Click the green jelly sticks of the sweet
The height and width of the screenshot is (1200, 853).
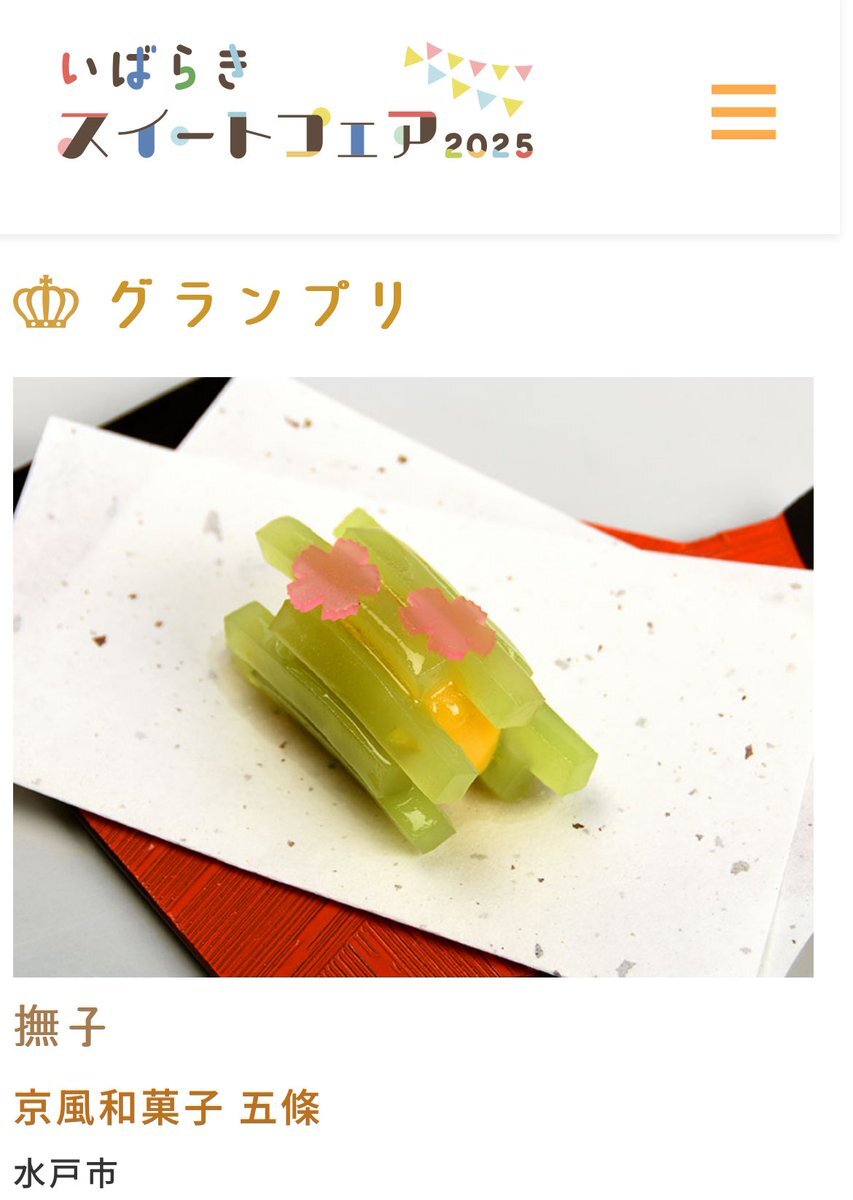410,680
